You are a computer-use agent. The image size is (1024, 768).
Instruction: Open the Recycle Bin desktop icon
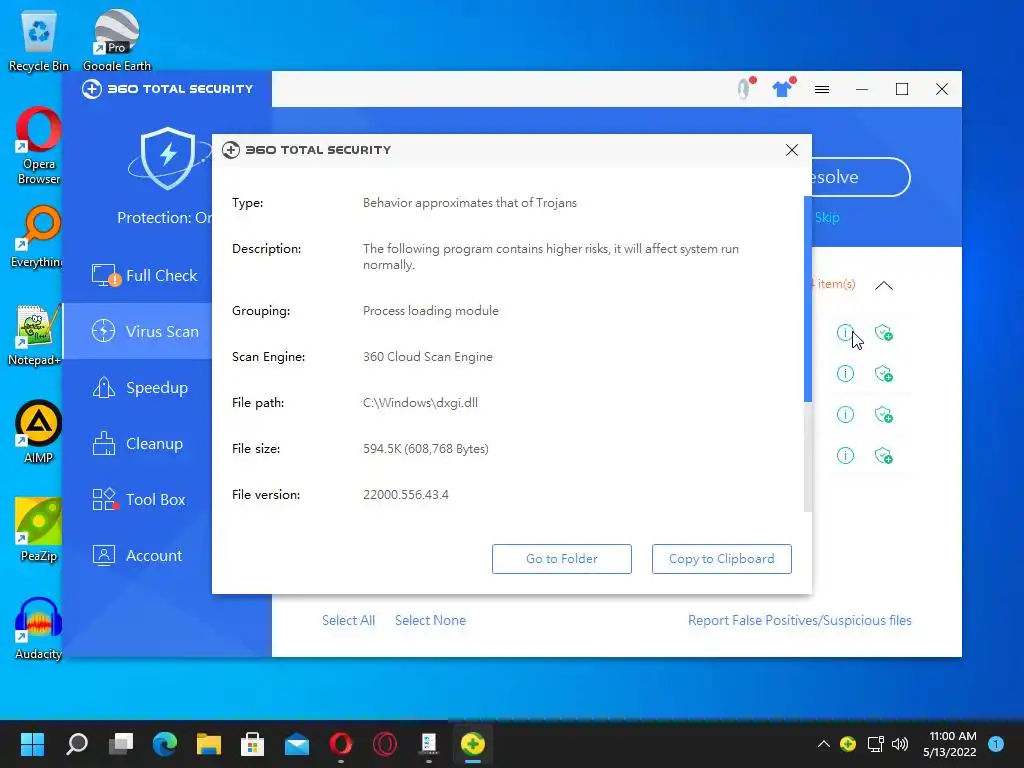[x=38, y=40]
